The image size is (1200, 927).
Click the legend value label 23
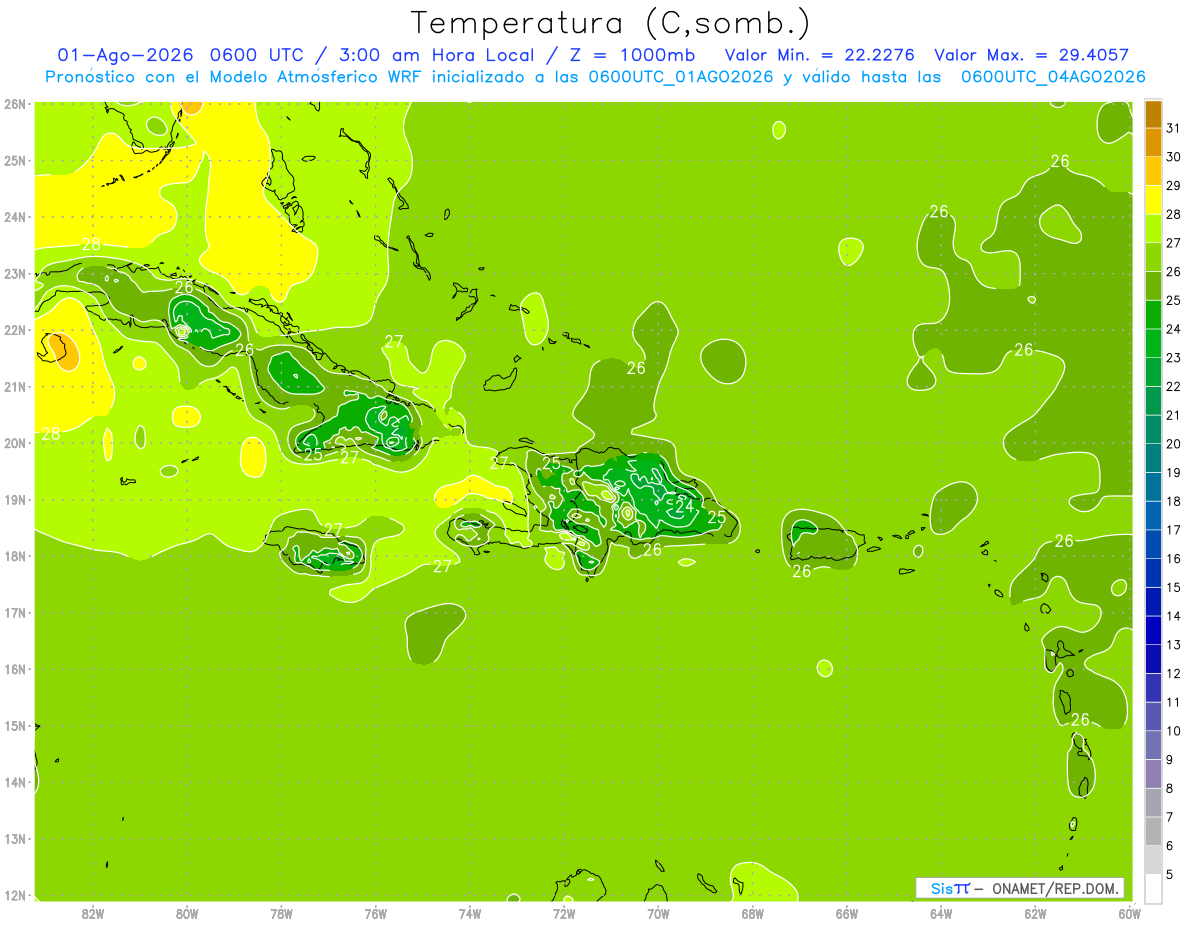(x=1173, y=358)
